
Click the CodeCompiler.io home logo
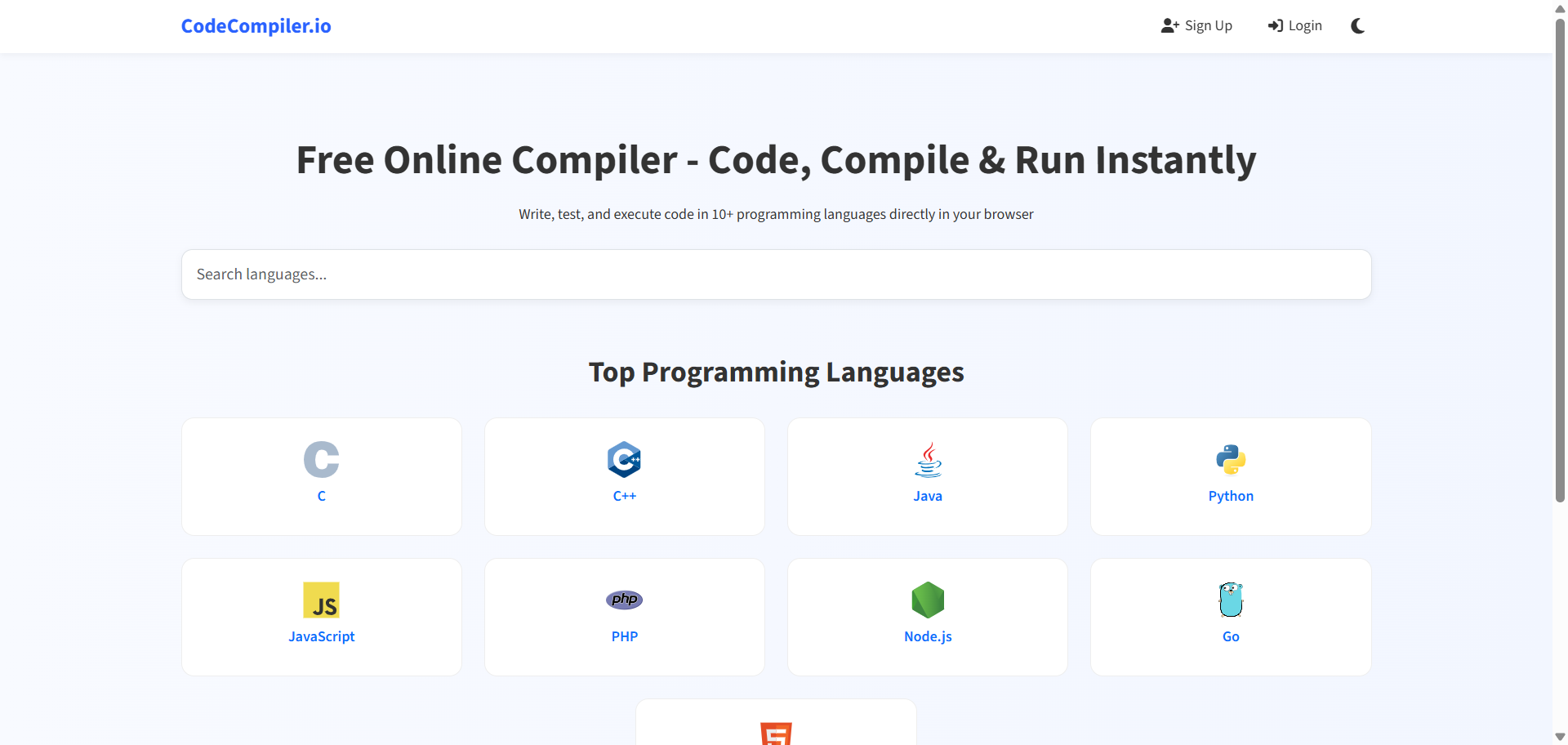click(x=256, y=25)
